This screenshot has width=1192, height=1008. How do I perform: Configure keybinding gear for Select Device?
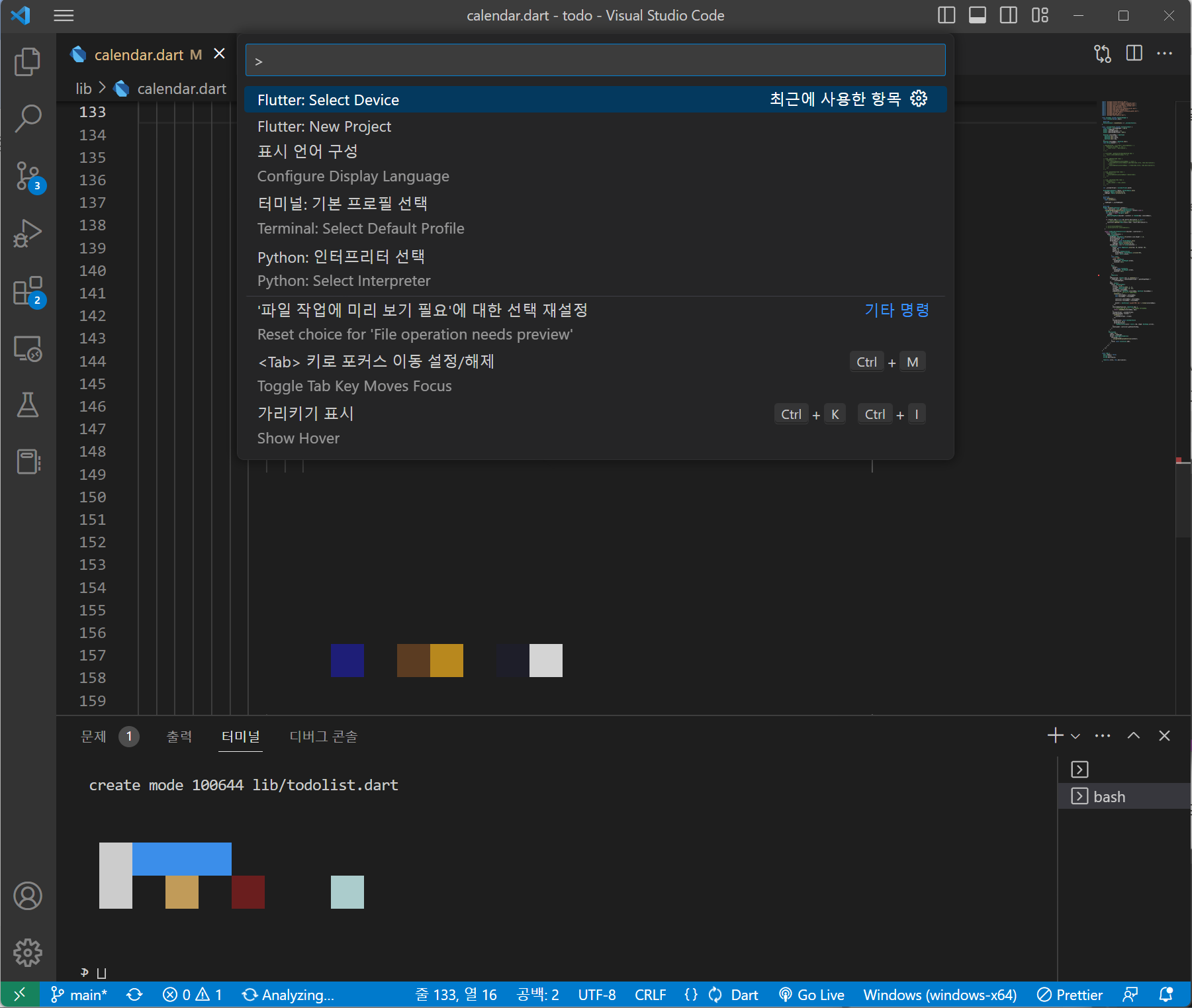pyautogui.click(x=919, y=99)
